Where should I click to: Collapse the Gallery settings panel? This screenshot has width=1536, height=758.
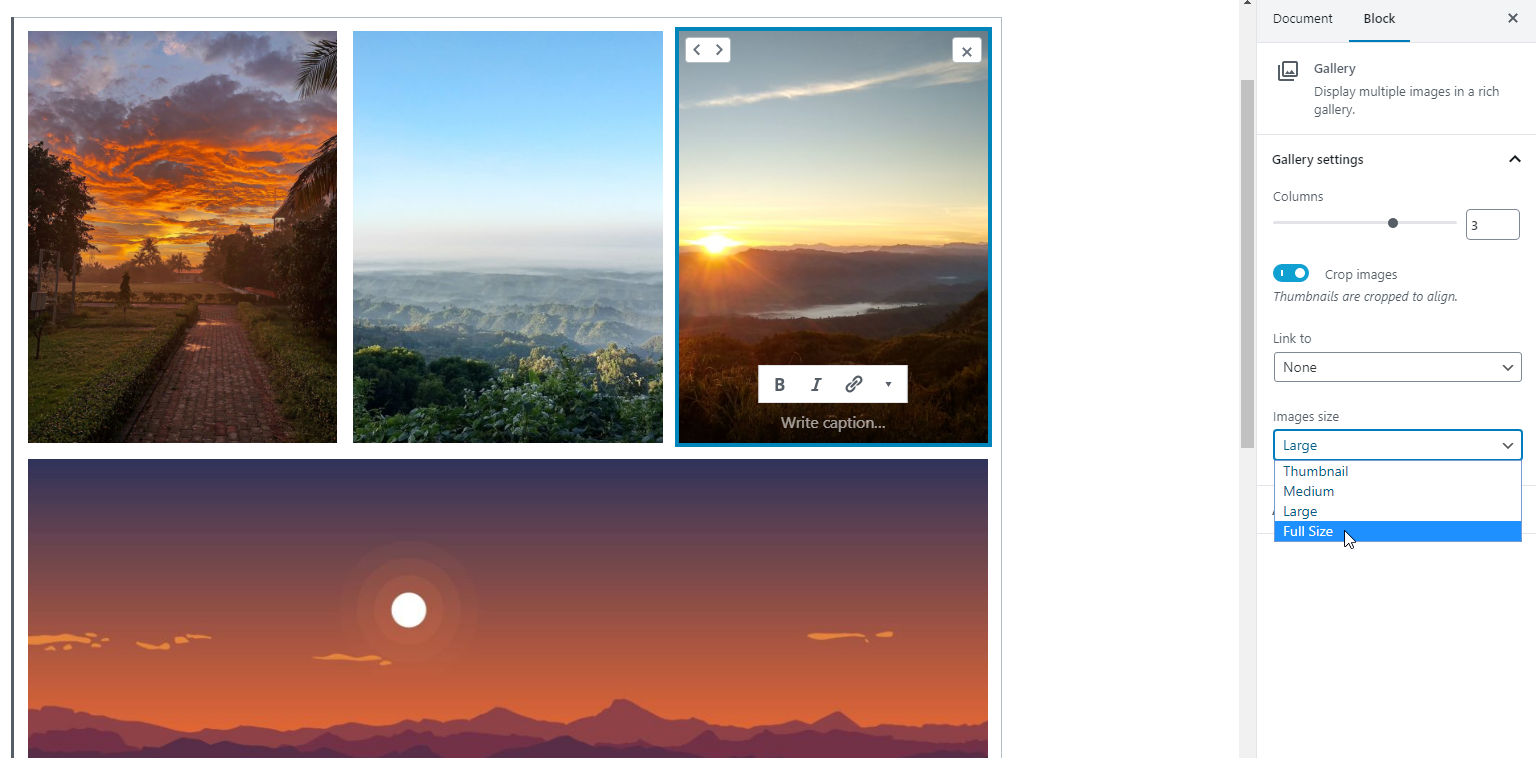(1514, 159)
